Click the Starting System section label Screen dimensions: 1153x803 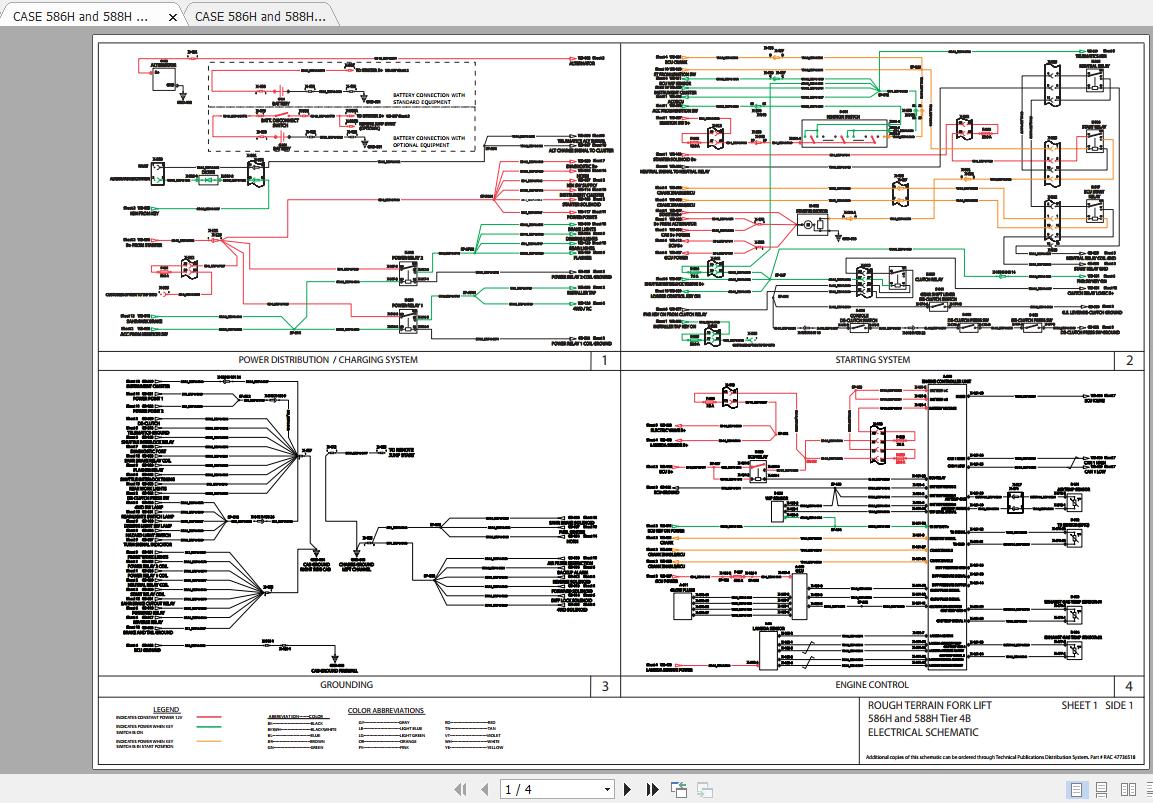pyautogui.click(x=872, y=360)
